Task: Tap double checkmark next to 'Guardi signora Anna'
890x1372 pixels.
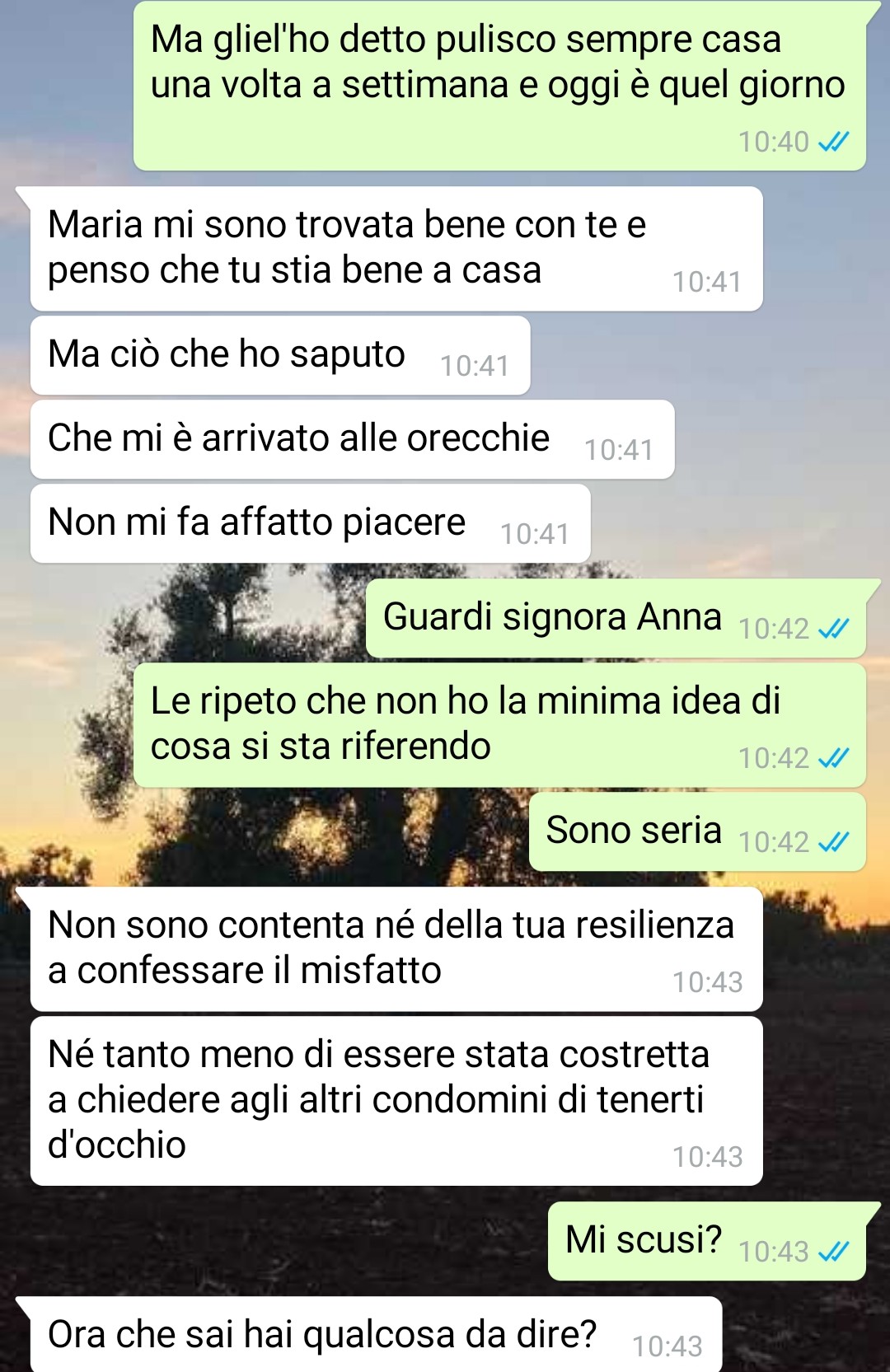Action: coord(833,630)
